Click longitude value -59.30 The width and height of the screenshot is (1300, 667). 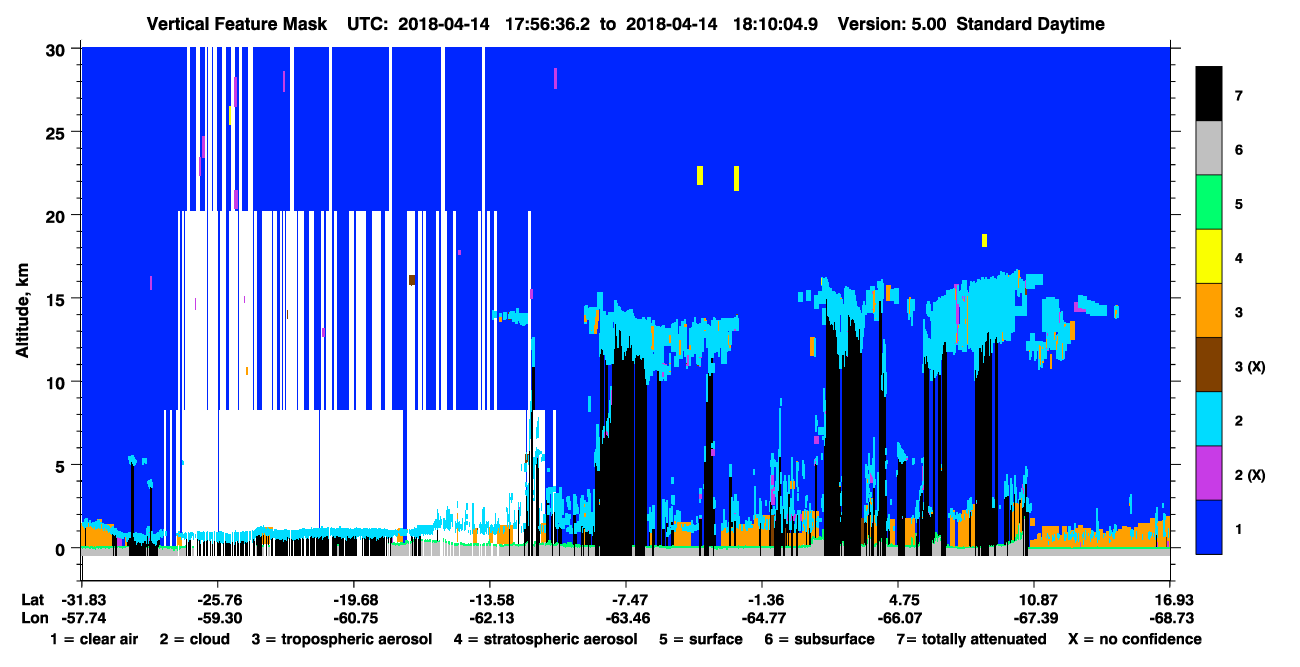218,619
